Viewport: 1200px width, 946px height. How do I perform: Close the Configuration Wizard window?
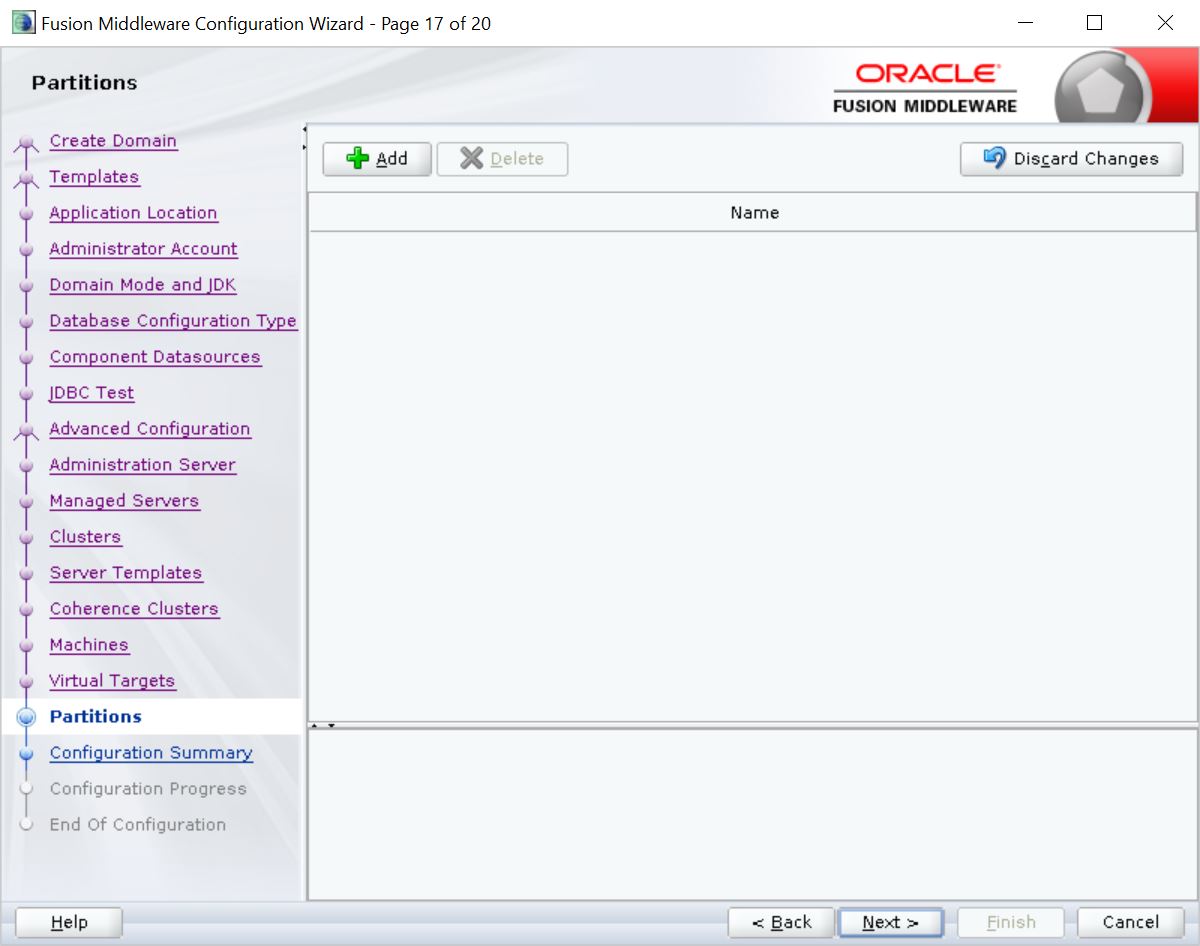(1165, 22)
